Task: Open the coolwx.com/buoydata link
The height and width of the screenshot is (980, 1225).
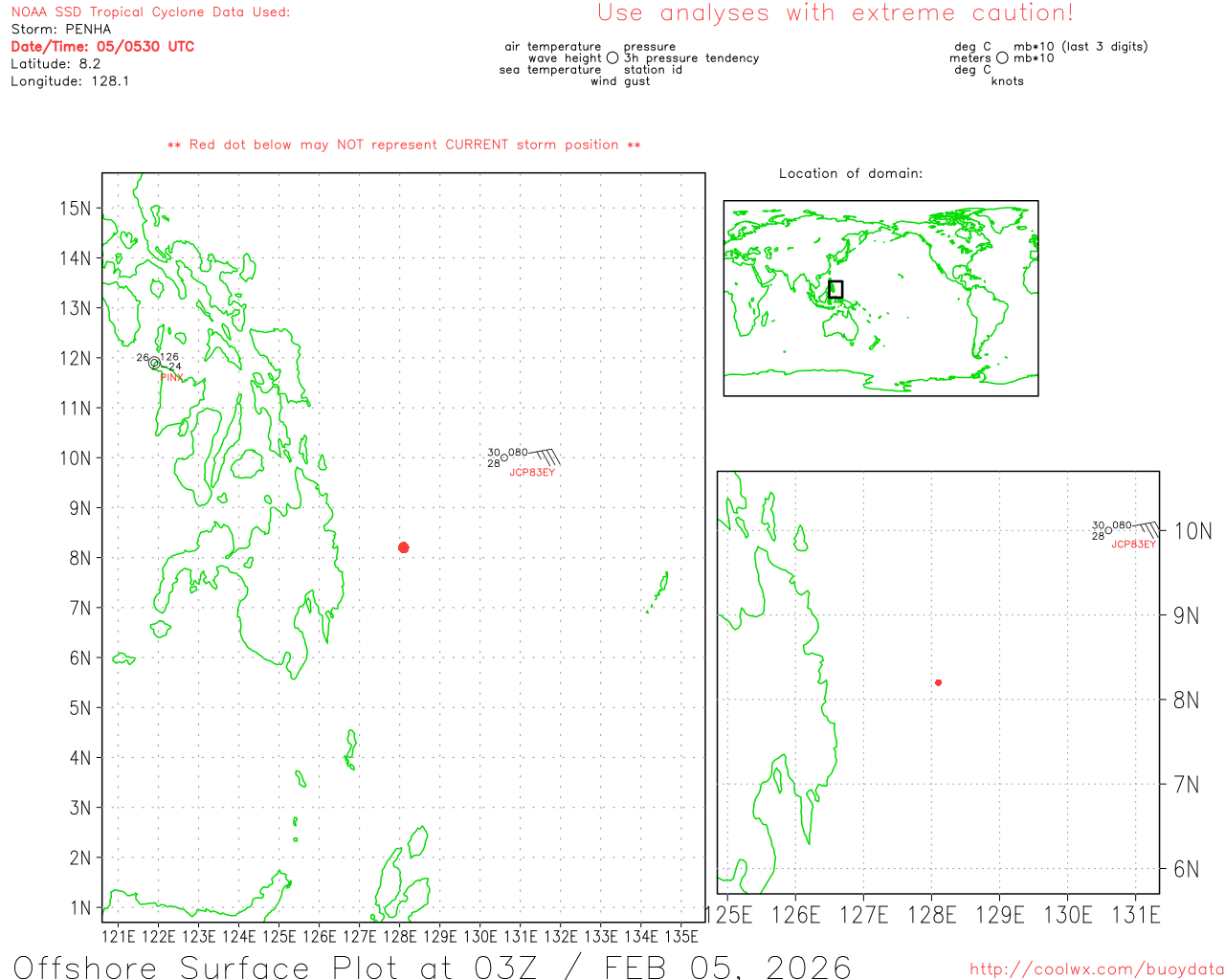Action: tap(1097, 969)
